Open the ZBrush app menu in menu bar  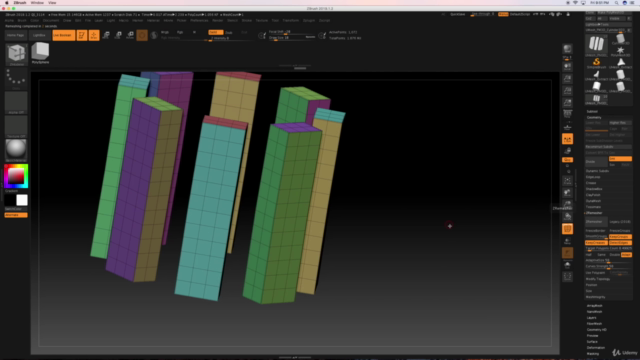20,3
